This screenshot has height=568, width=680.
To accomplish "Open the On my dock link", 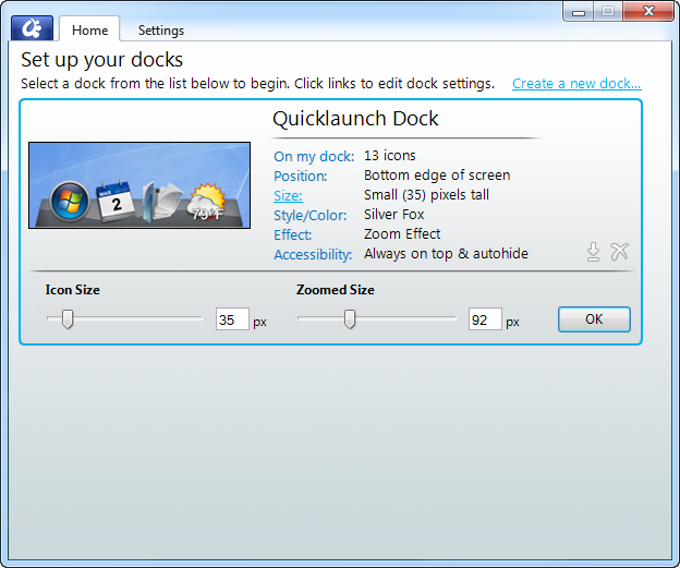I will click(314, 156).
